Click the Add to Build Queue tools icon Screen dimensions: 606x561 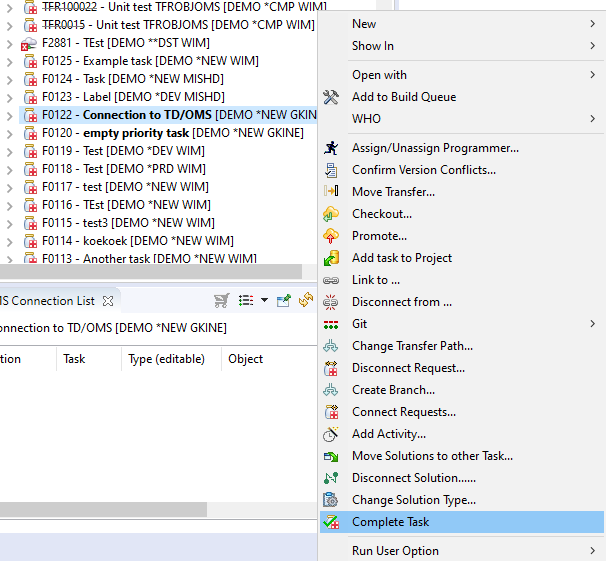331,97
